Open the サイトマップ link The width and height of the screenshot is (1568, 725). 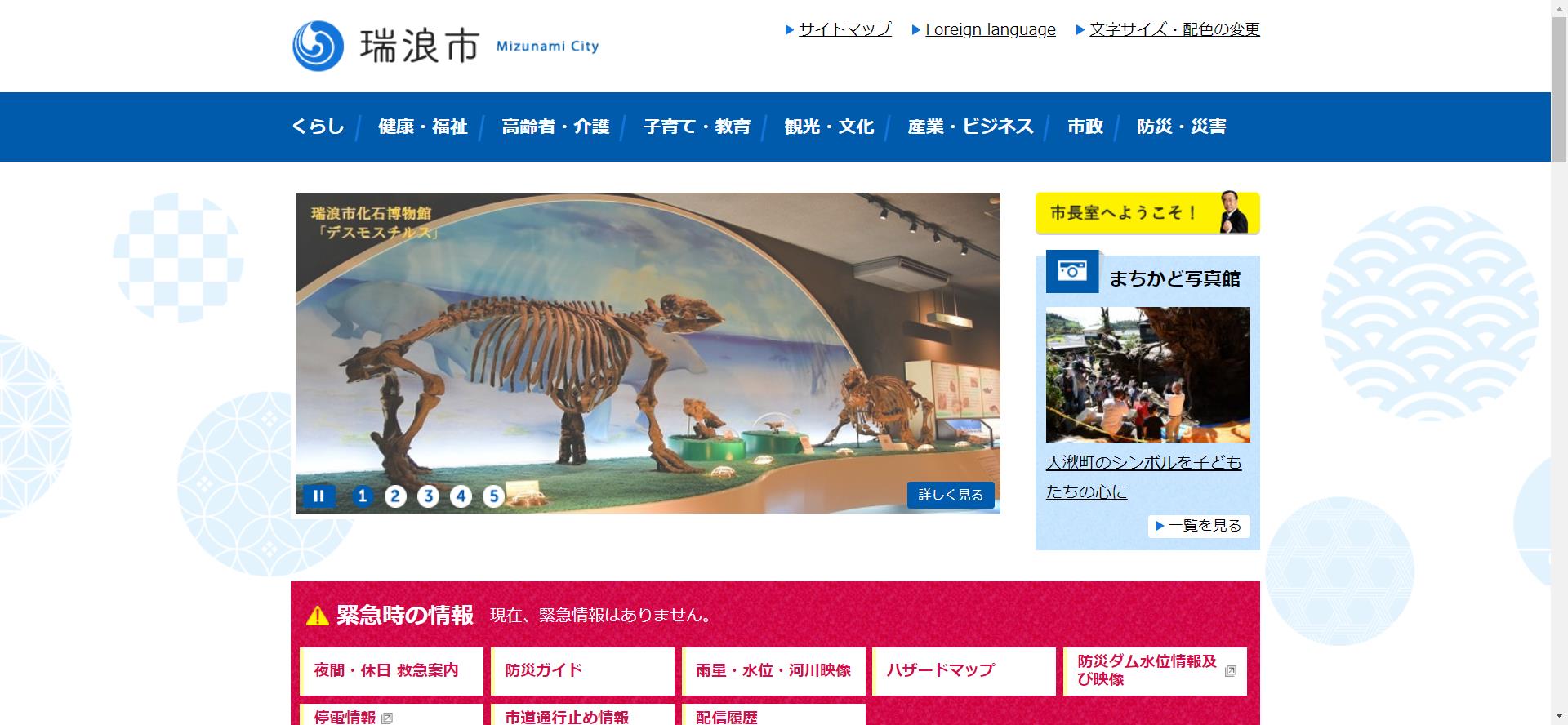844,29
